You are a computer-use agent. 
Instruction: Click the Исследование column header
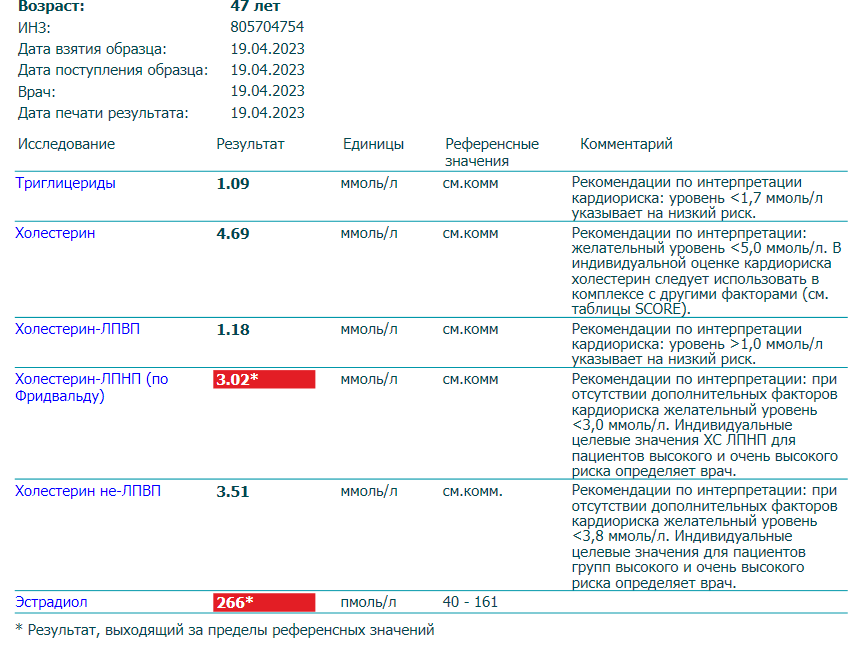(66, 144)
